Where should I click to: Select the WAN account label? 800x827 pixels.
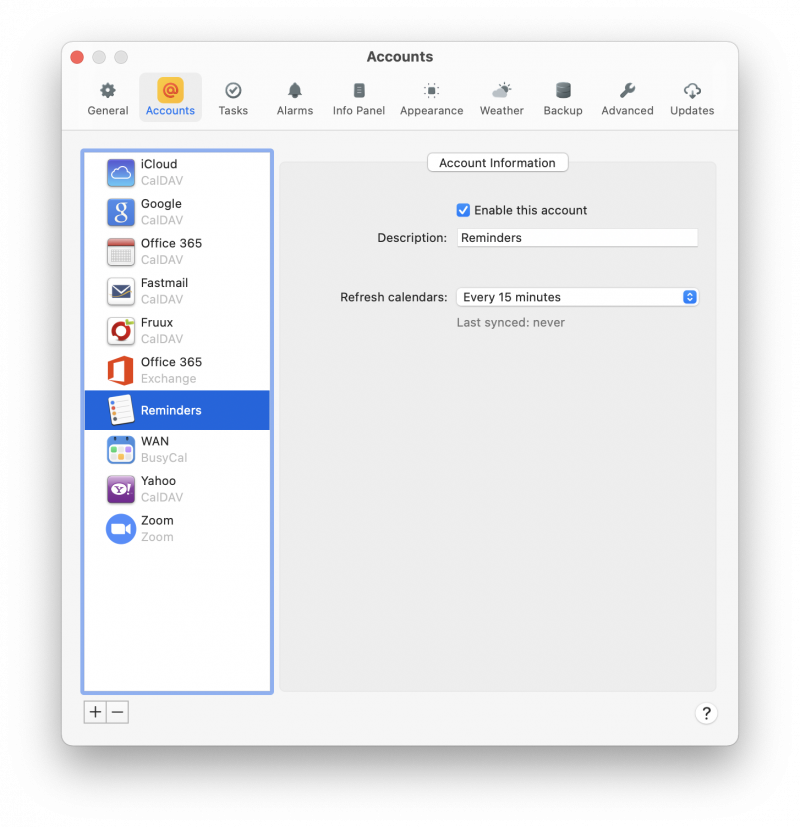click(x=155, y=441)
